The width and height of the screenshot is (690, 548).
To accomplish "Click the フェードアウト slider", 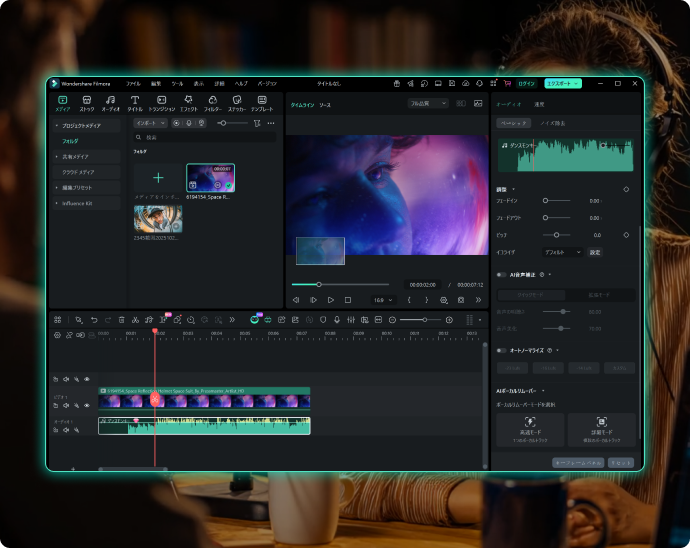I will pos(556,217).
